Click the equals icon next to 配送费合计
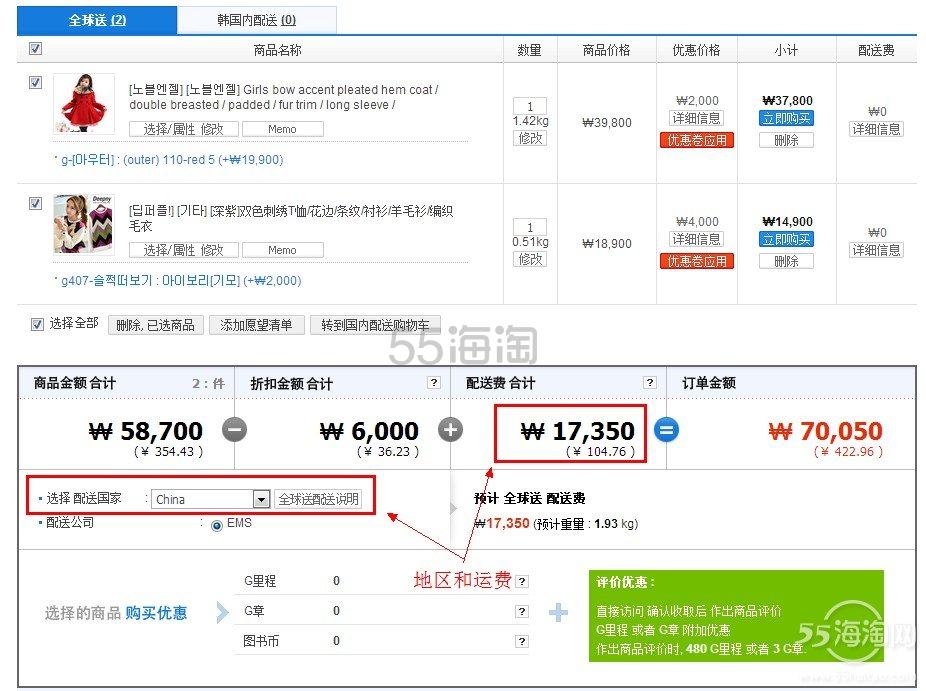The image size is (926, 691). pyautogui.click(x=666, y=430)
